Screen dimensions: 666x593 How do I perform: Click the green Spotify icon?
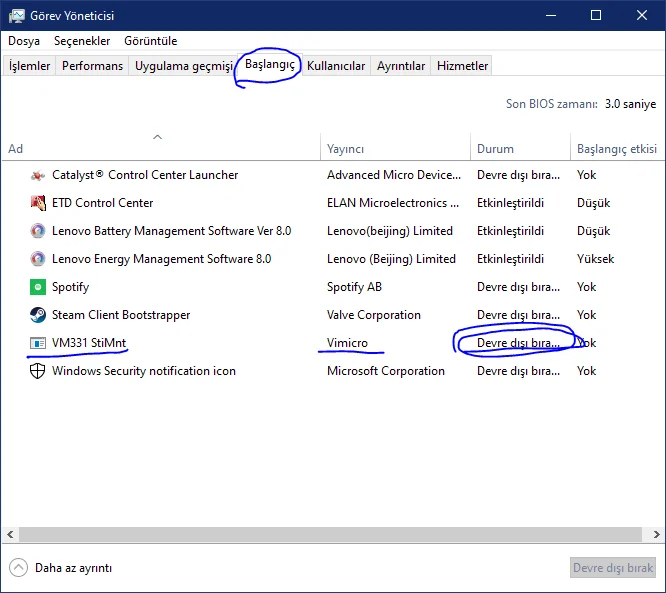tap(38, 287)
